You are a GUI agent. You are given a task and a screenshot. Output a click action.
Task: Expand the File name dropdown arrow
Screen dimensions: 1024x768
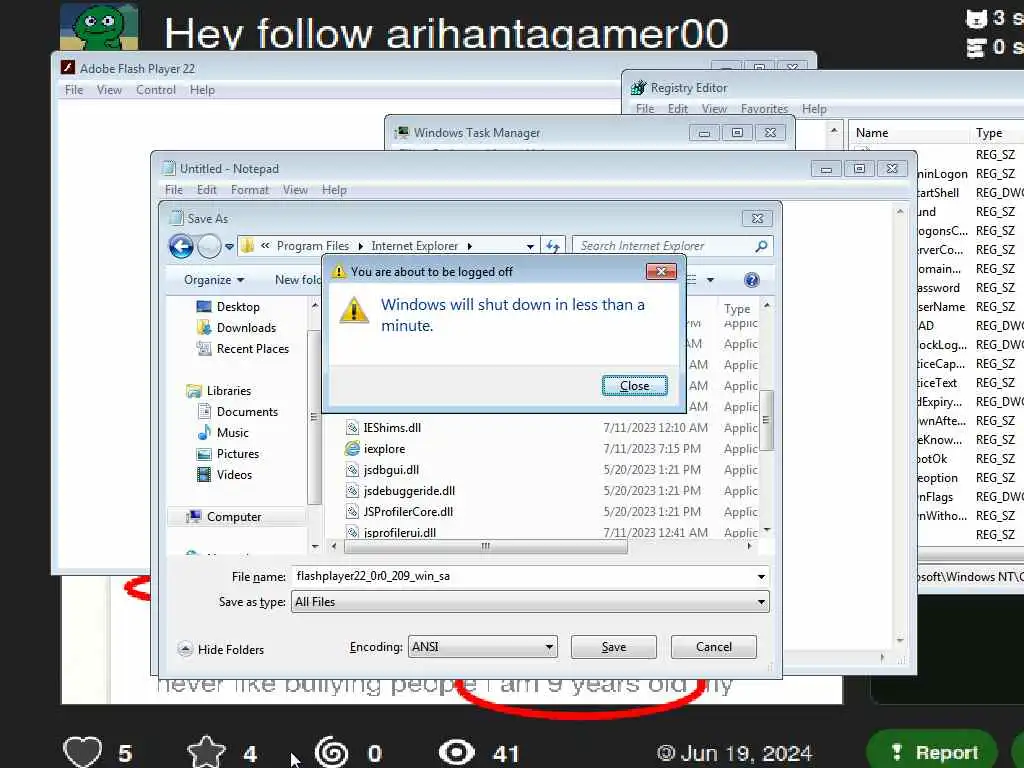click(761, 577)
